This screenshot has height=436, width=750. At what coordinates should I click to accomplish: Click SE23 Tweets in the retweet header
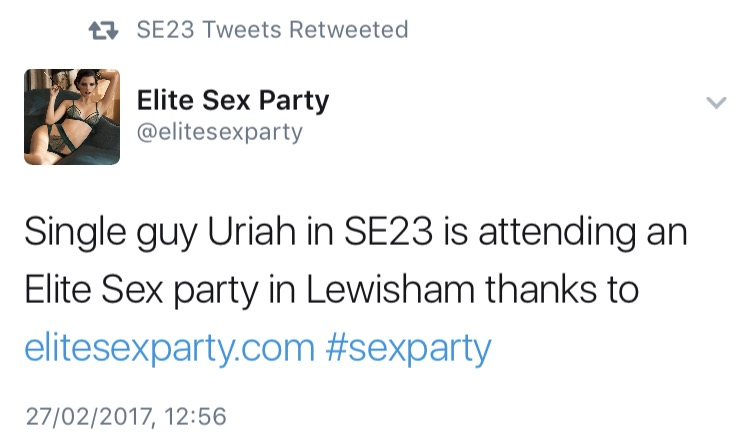coord(209,30)
